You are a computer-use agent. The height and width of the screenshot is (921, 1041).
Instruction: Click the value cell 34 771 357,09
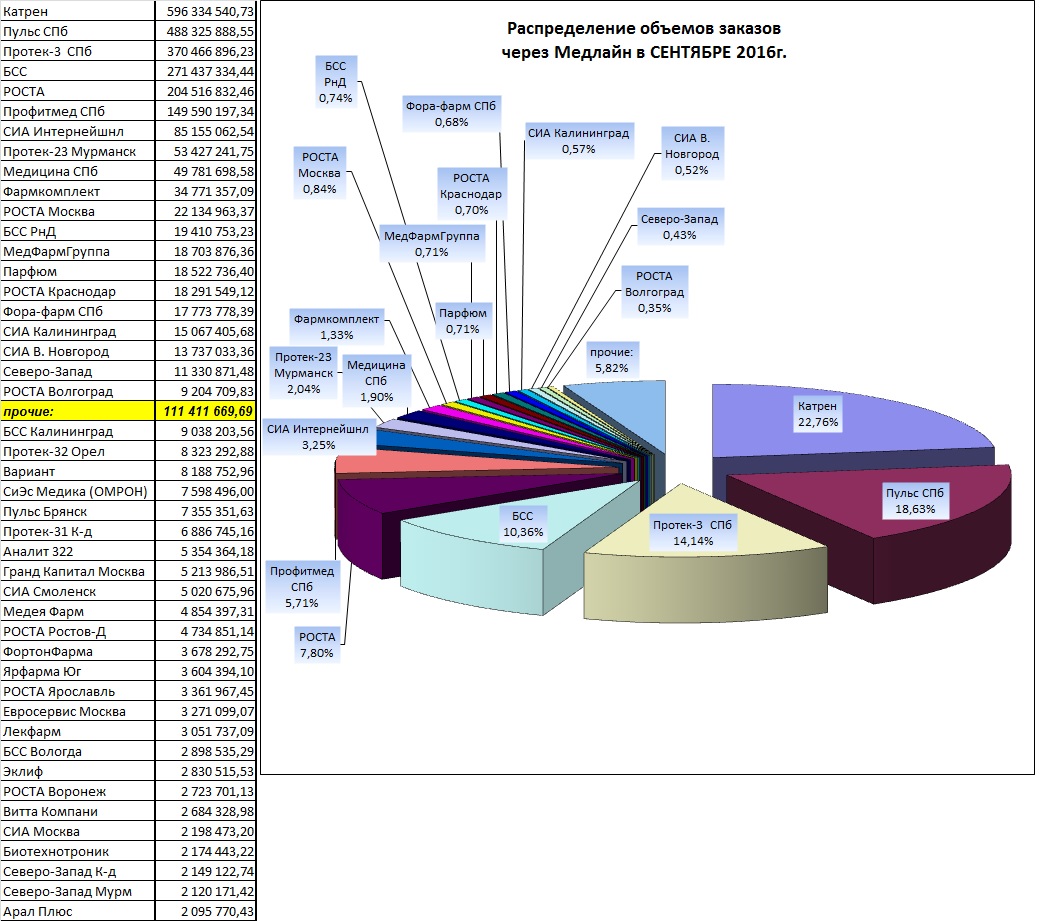pos(205,191)
